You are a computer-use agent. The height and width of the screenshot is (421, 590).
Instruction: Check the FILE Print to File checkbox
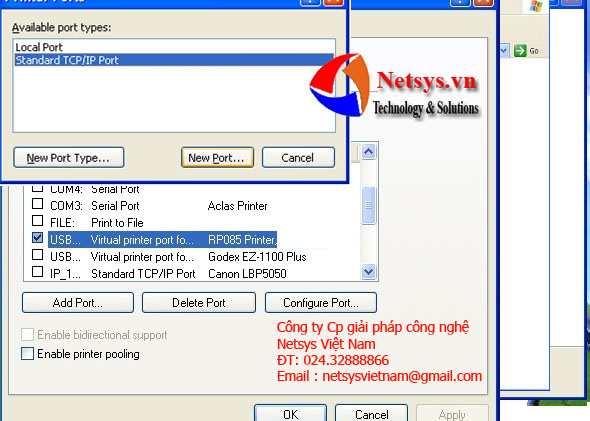pyautogui.click(x=37, y=220)
